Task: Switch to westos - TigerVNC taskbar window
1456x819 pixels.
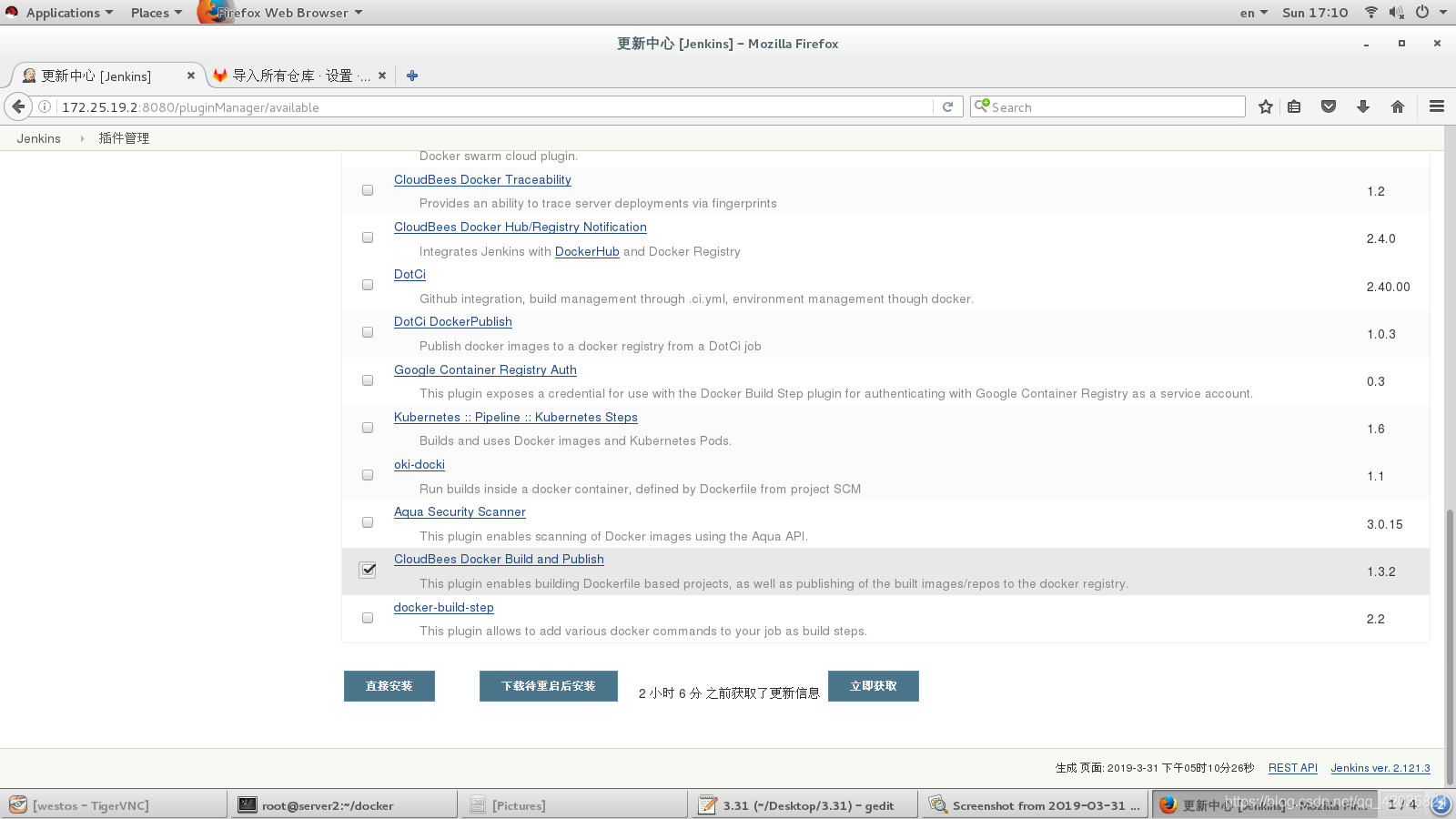Action: click(114, 804)
